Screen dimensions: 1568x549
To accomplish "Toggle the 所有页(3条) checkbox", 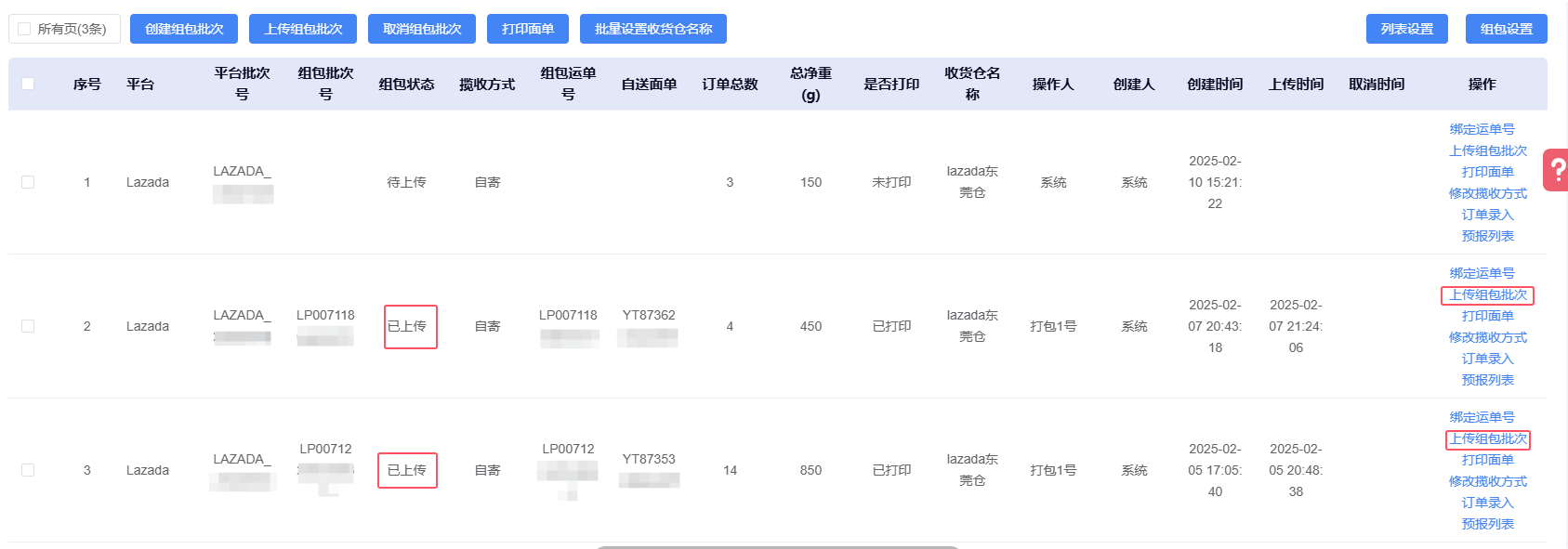I will 25,29.
